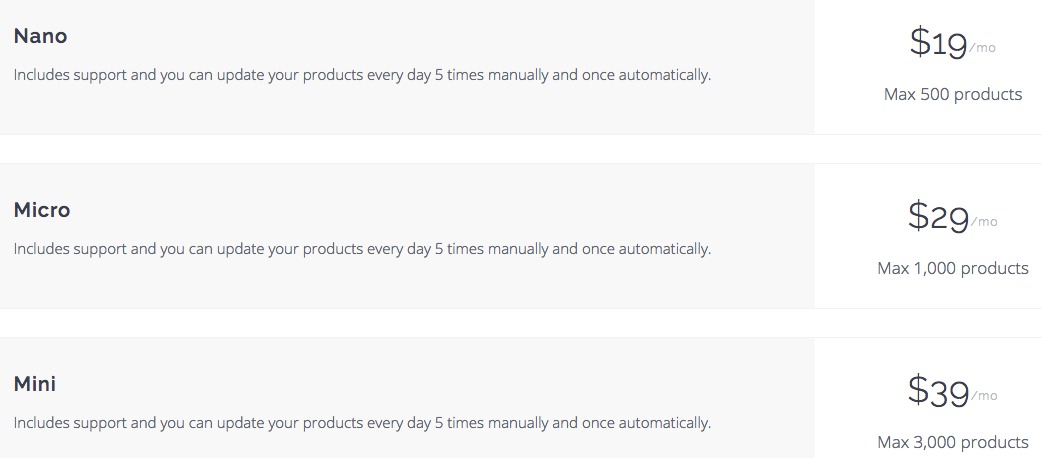This screenshot has height=458, width=1042.
Task: Click the Max 500 products text
Action: (953, 95)
